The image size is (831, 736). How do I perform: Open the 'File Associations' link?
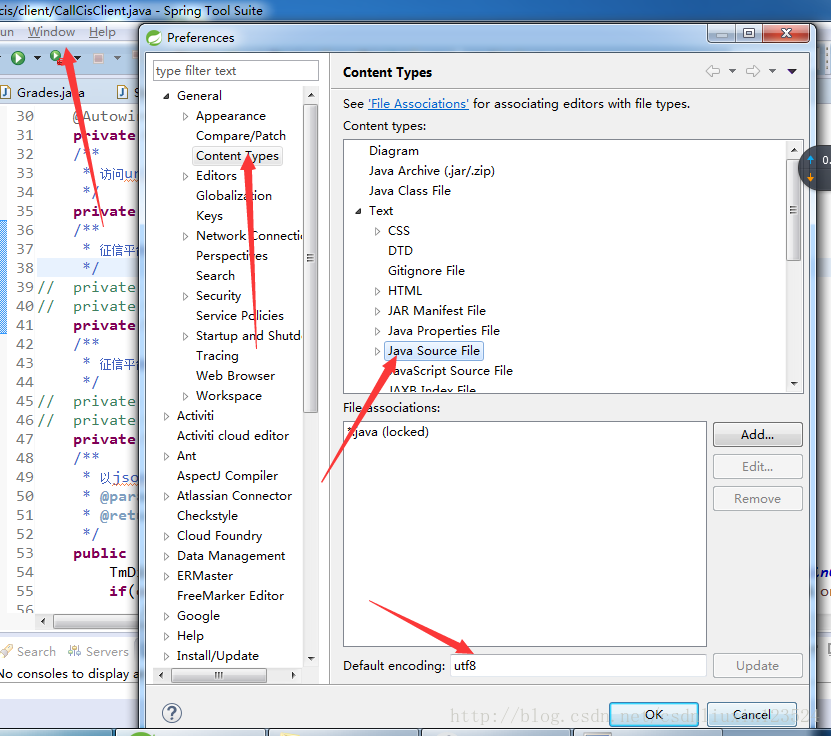(418, 104)
